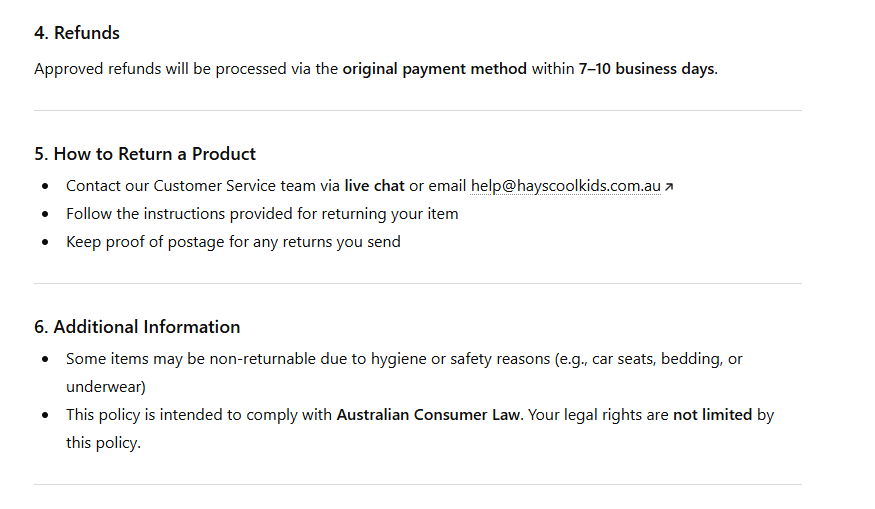Click the external-link arrow icon after the email

(669, 187)
